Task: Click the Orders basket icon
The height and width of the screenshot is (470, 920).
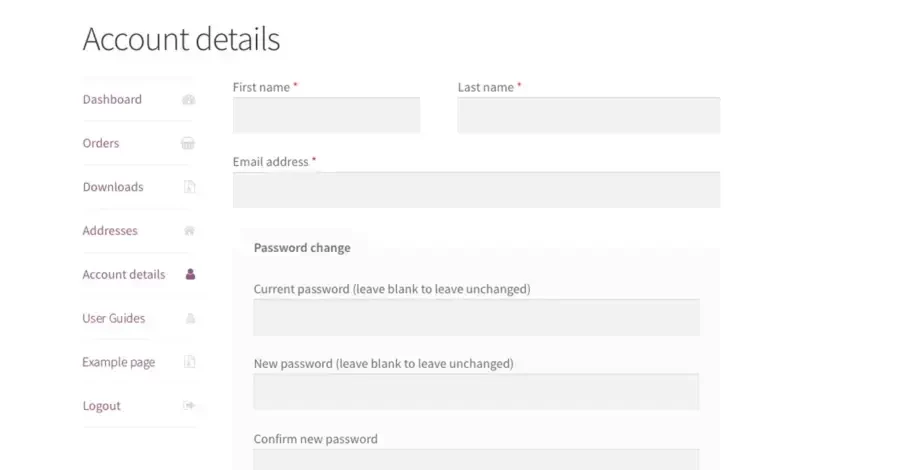Action: (188, 143)
